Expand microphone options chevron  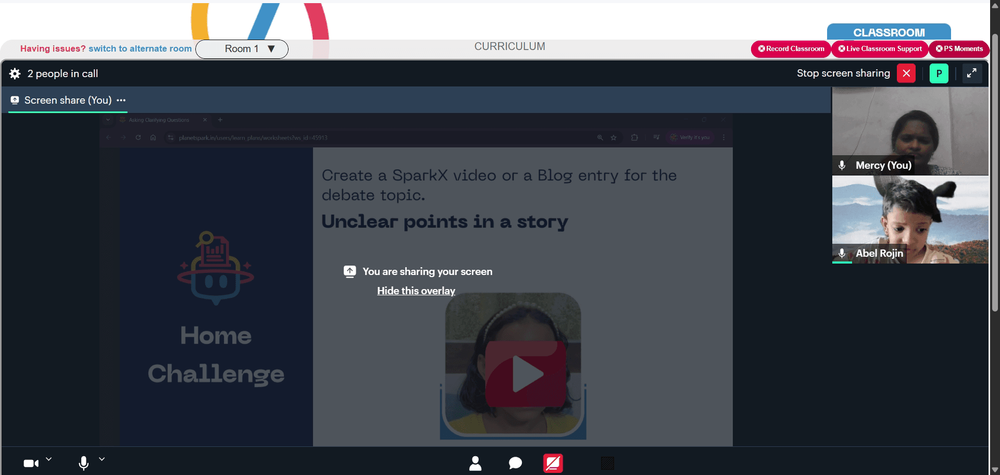(101, 459)
